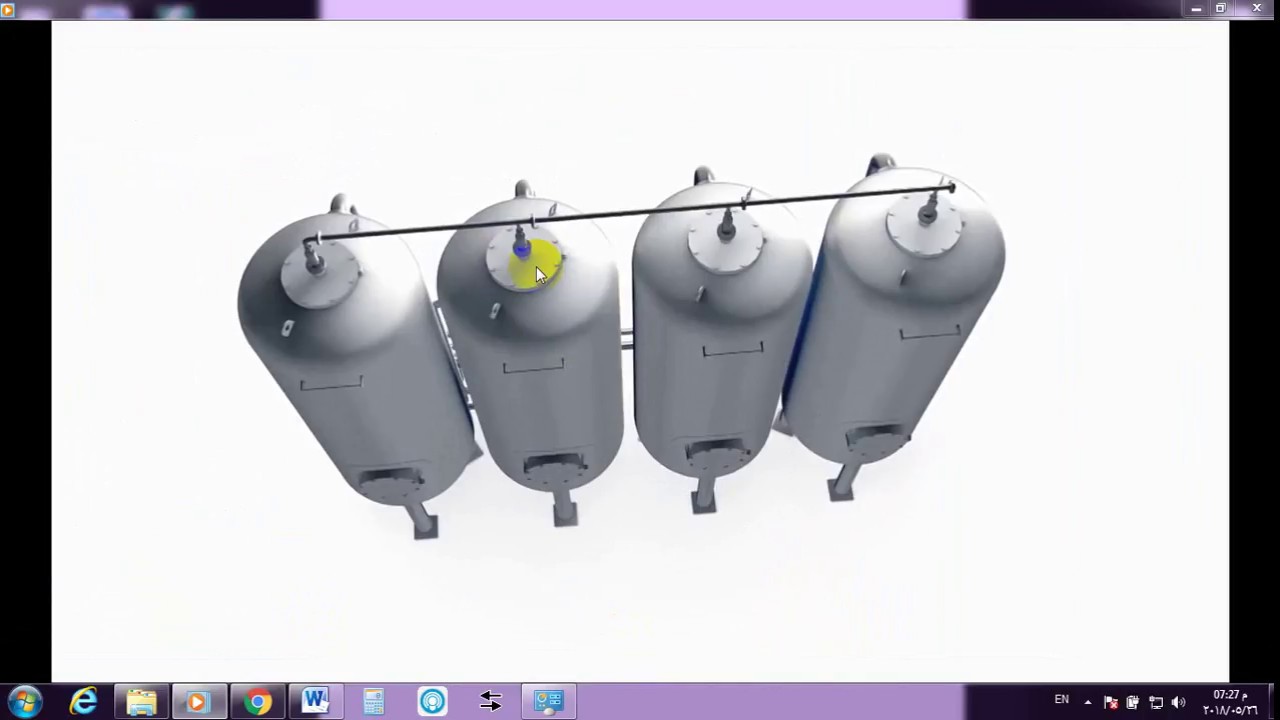The image size is (1280, 720).
Task: Open network connection tray icon
Action: pyautogui.click(x=1156, y=703)
